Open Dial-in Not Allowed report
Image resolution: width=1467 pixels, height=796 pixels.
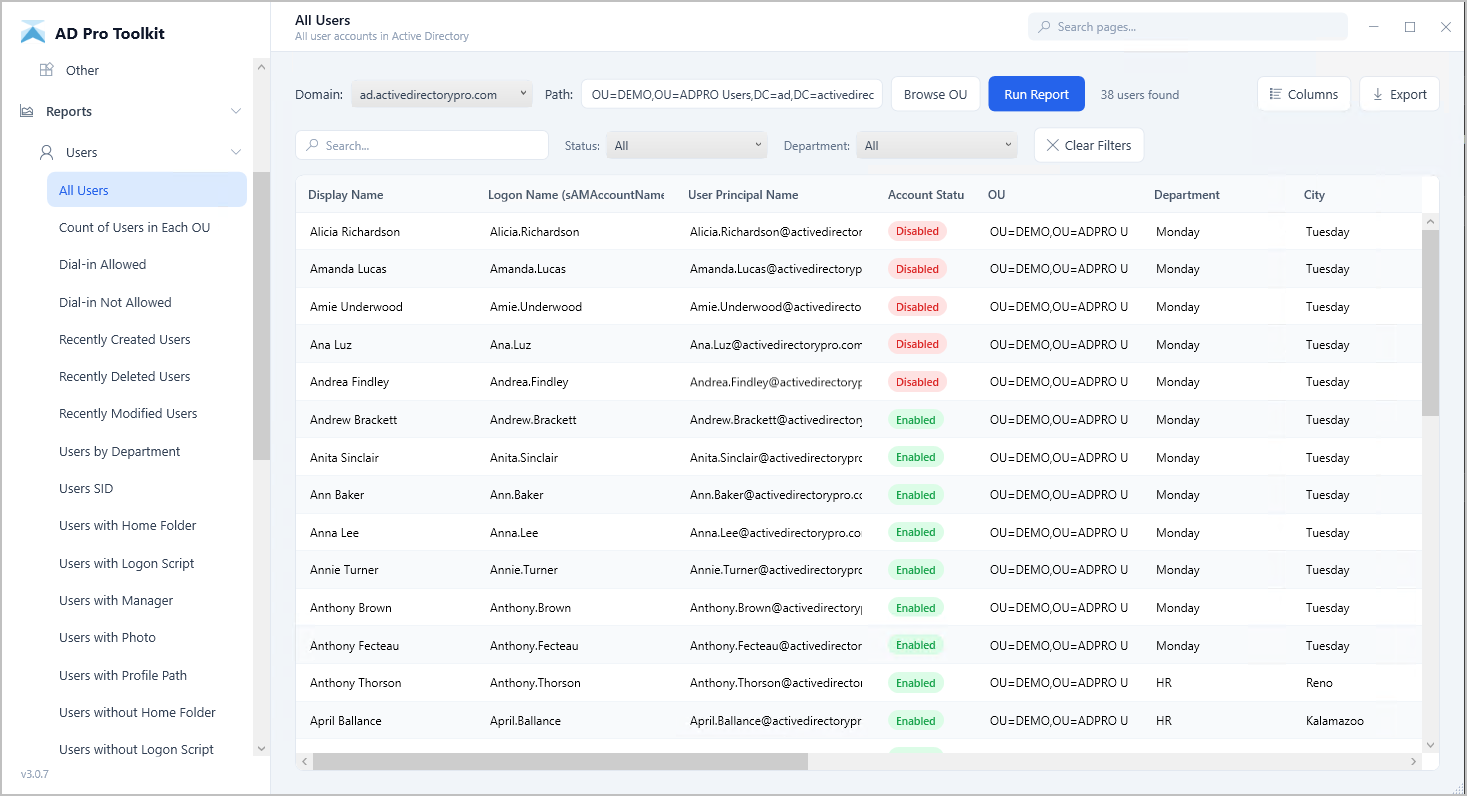(115, 302)
